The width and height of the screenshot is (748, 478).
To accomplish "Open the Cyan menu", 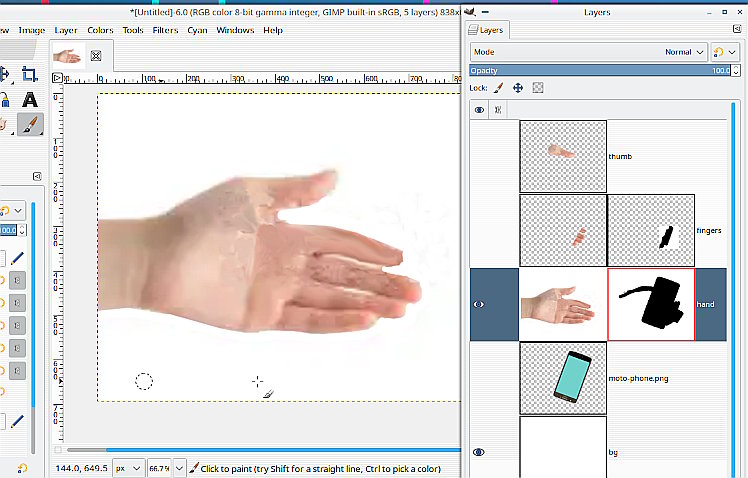I will pos(197,30).
